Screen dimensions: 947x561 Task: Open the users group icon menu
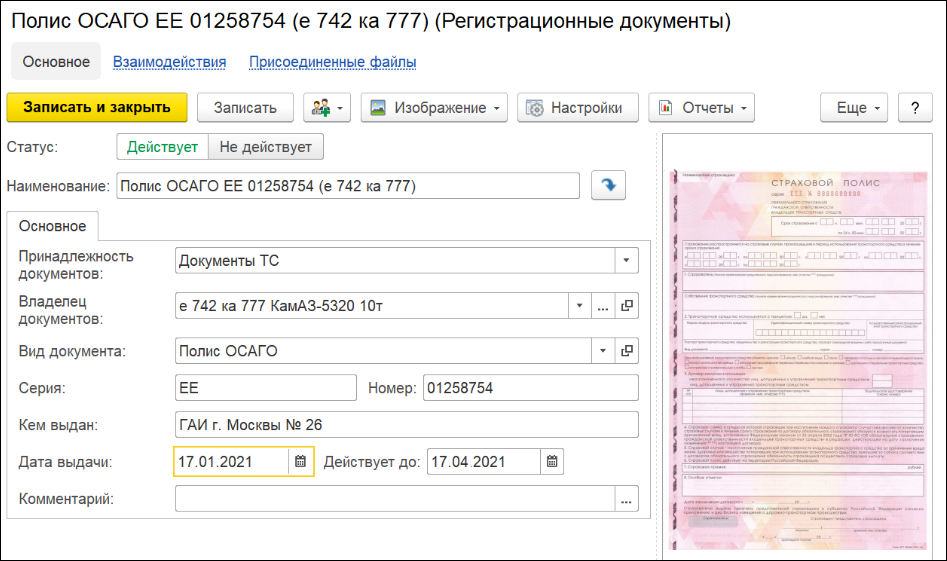pos(327,108)
